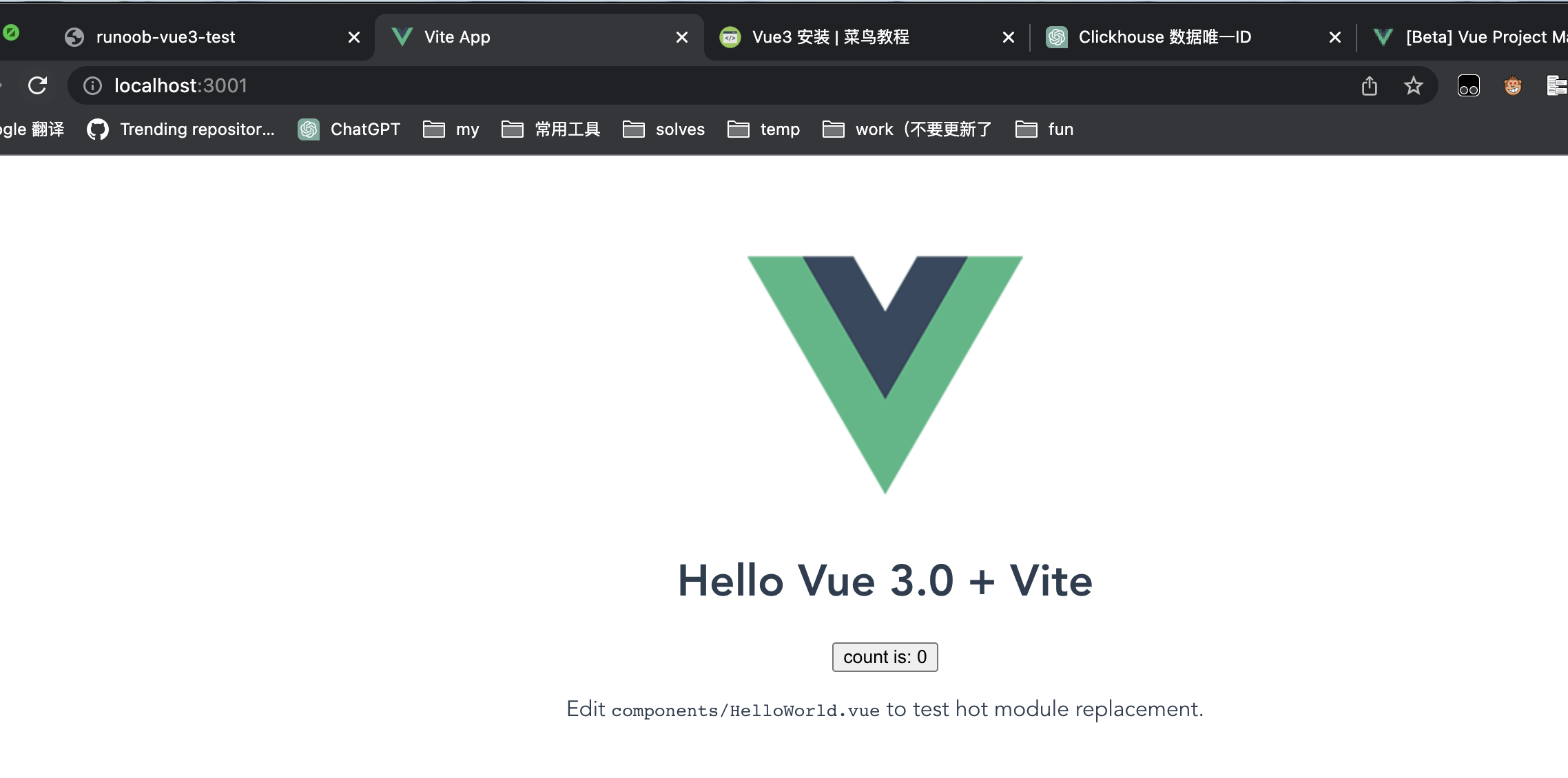1568x778 pixels.
Task: Share this page icon
Action: coord(1370,85)
